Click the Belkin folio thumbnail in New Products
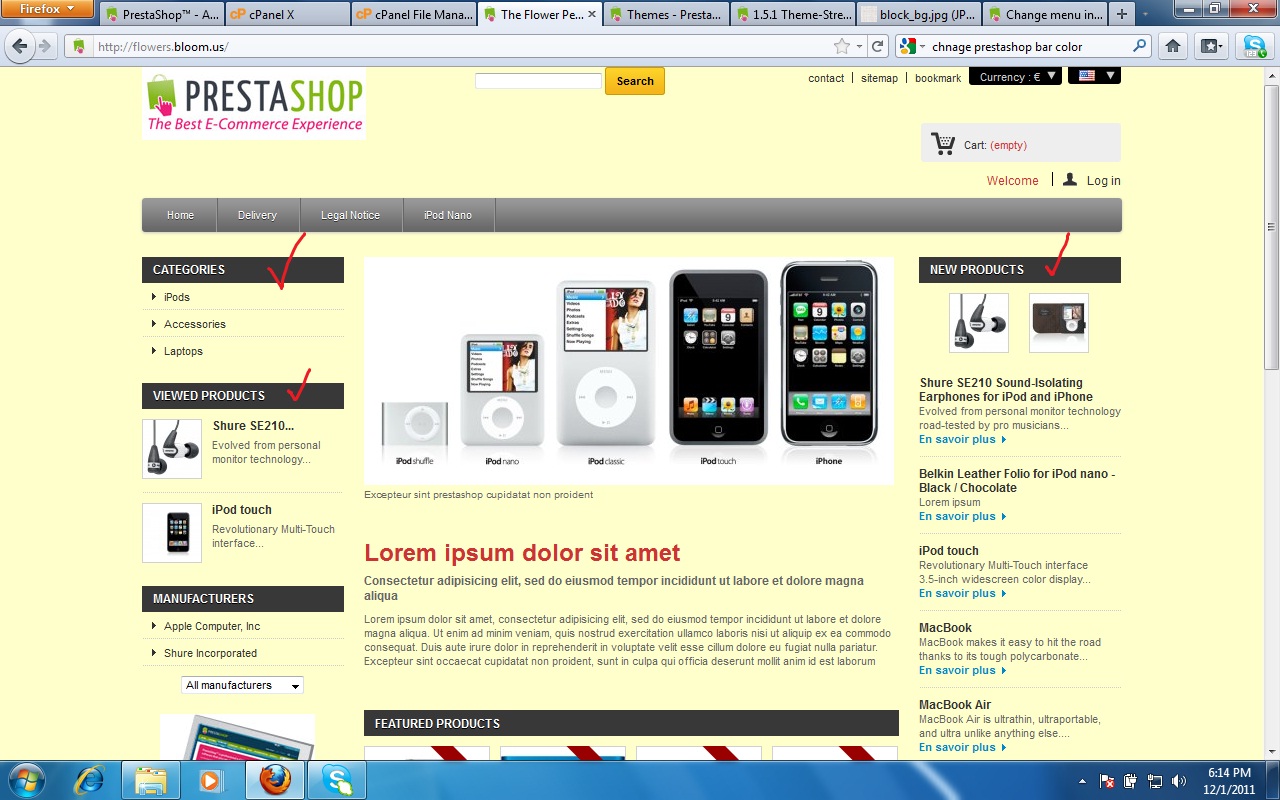Screen dimensions: 1280x800 pyautogui.click(x=1058, y=323)
